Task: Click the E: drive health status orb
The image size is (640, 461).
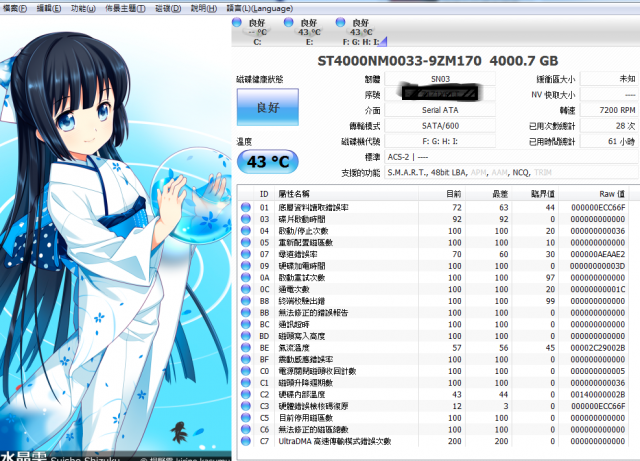Action: tap(289, 22)
